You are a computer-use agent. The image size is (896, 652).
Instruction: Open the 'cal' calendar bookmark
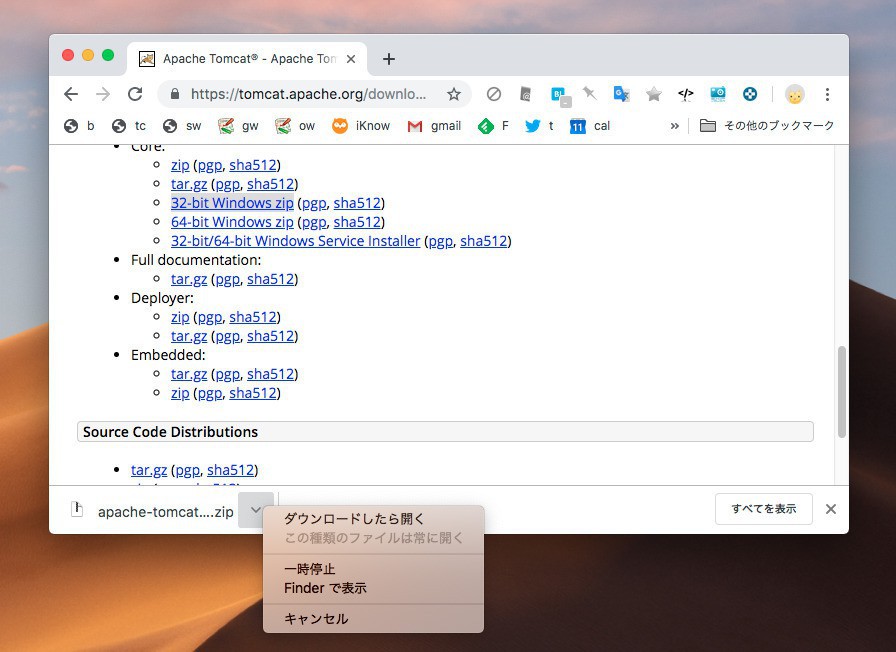(590, 126)
